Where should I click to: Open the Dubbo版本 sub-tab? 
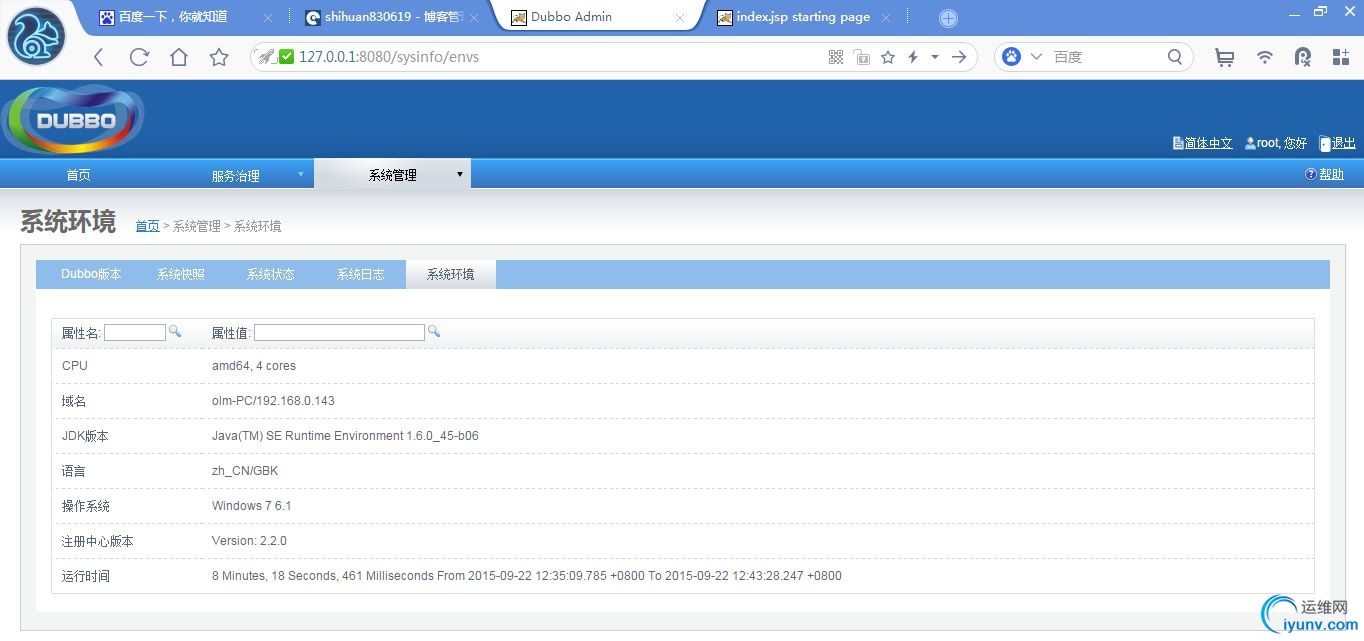click(91, 274)
